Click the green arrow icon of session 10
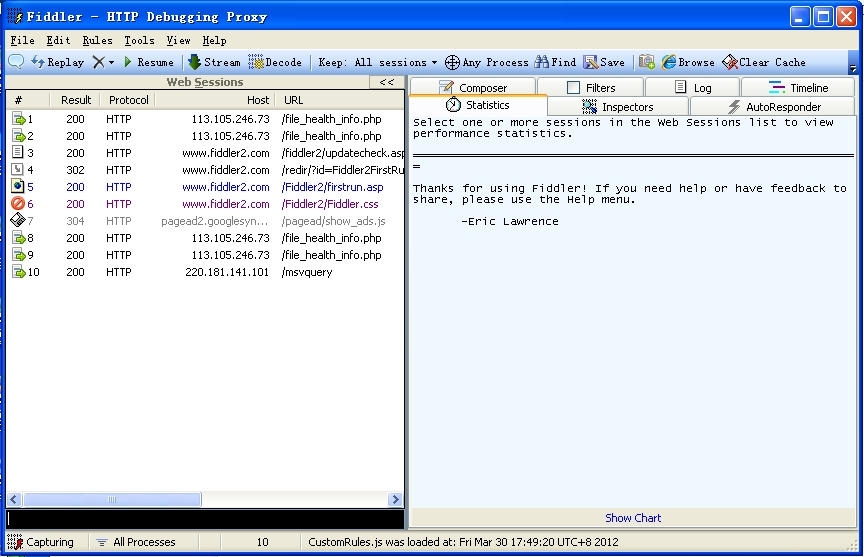Screen dimensions: 864x557 pos(18,272)
